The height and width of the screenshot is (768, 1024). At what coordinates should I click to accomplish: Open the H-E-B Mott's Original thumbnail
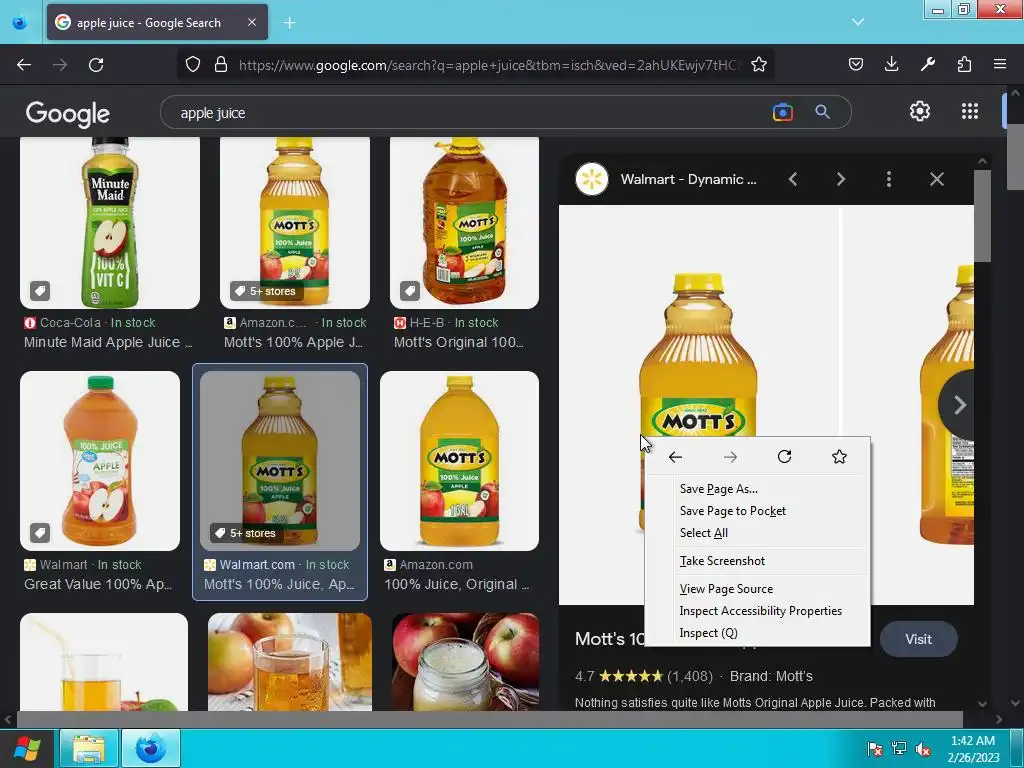[464, 223]
